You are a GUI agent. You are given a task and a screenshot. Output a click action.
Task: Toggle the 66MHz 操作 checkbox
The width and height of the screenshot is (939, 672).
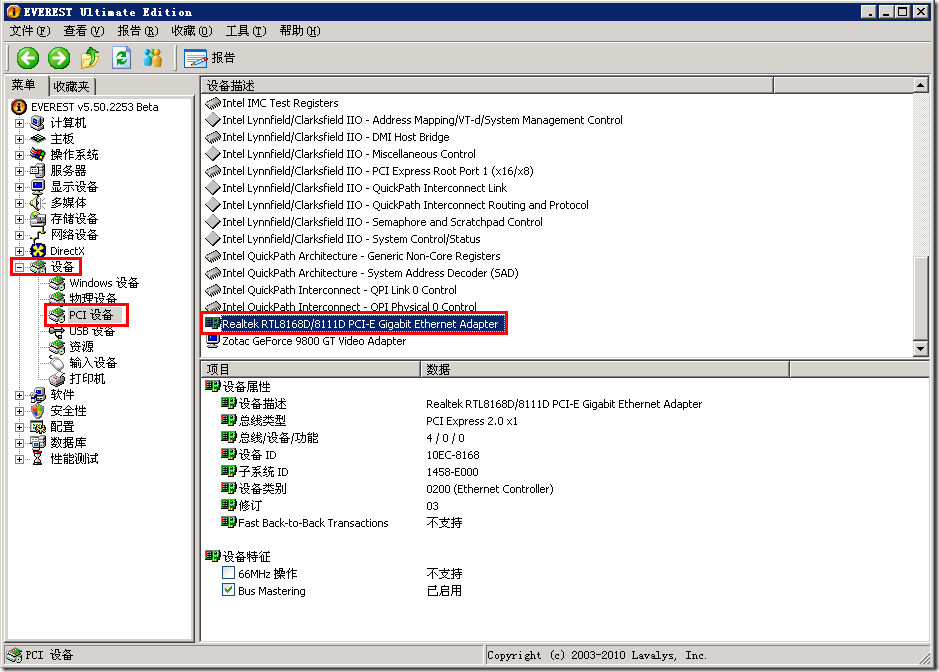tap(228, 573)
